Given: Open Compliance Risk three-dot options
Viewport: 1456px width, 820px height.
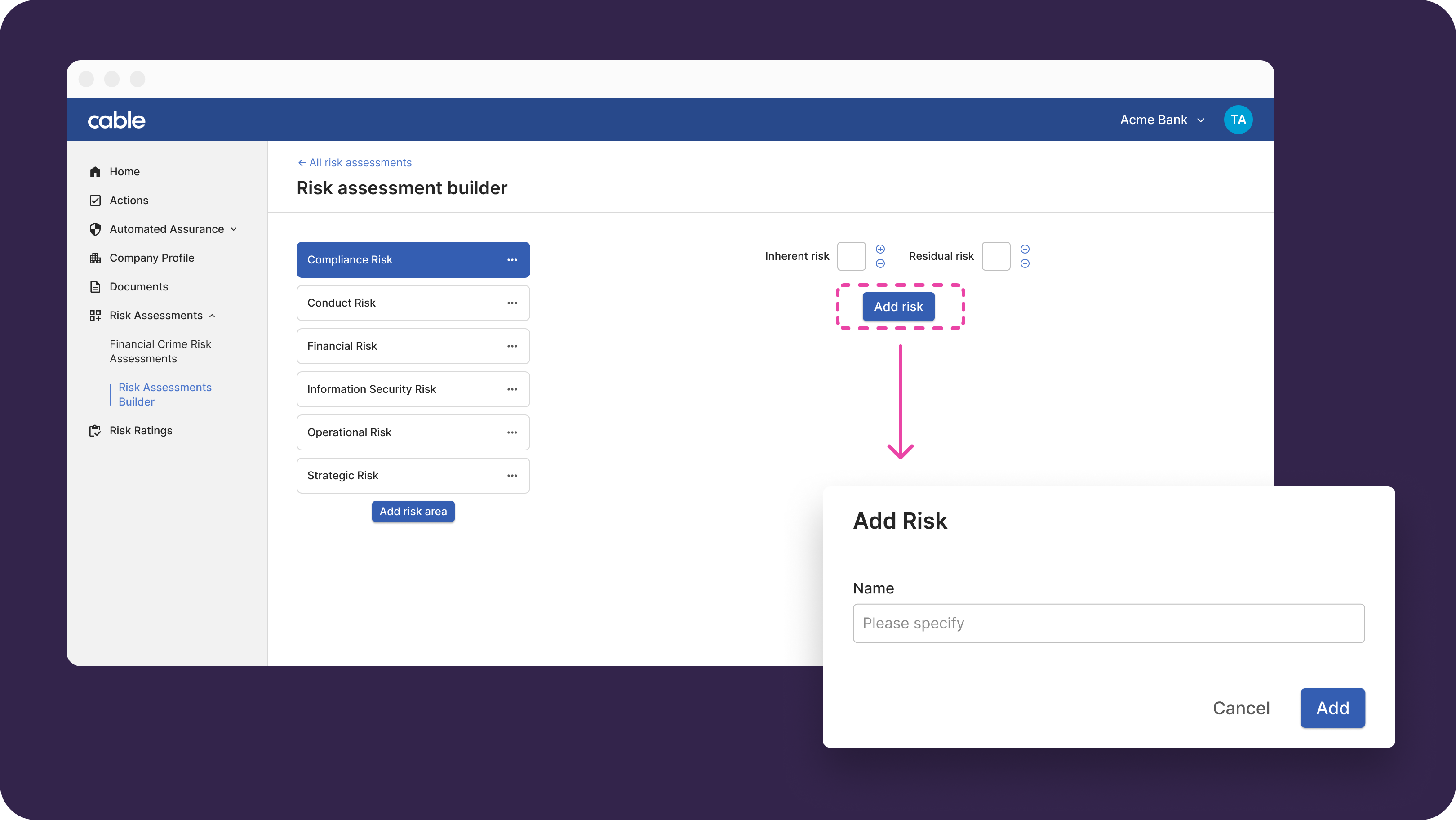Looking at the screenshot, I should pyautogui.click(x=512, y=259).
